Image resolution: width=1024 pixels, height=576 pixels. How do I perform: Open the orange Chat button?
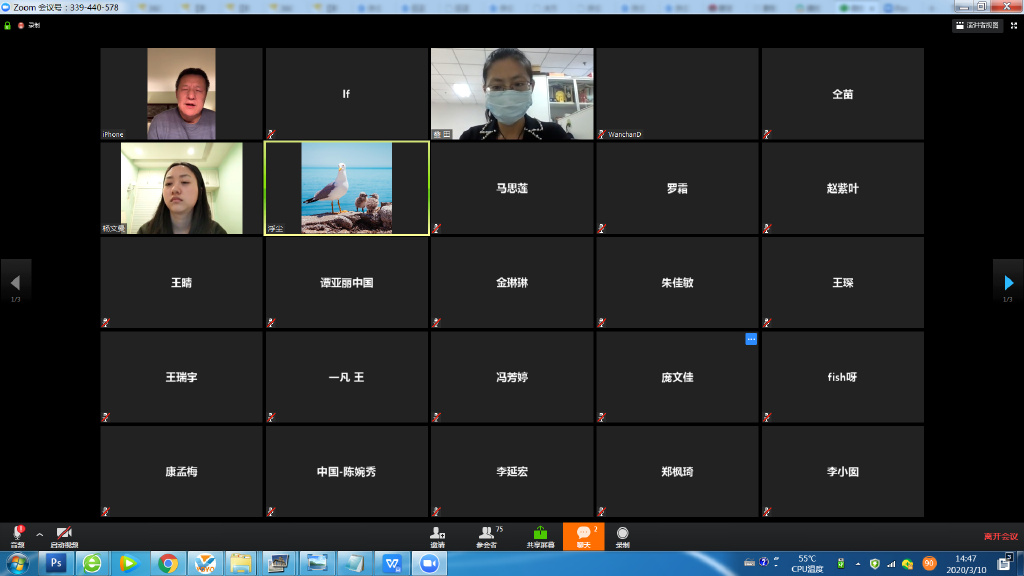pos(583,535)
